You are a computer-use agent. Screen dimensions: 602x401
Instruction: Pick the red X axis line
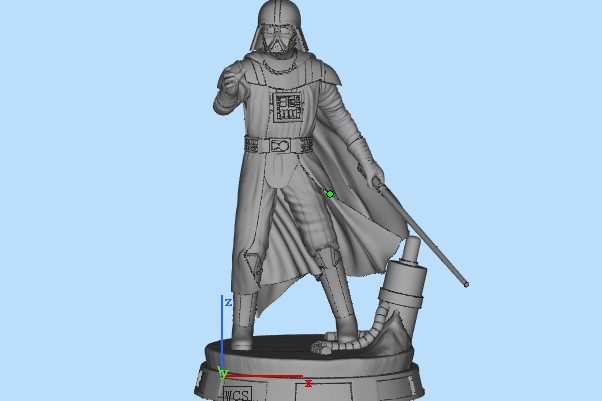(x=265, y=377)
